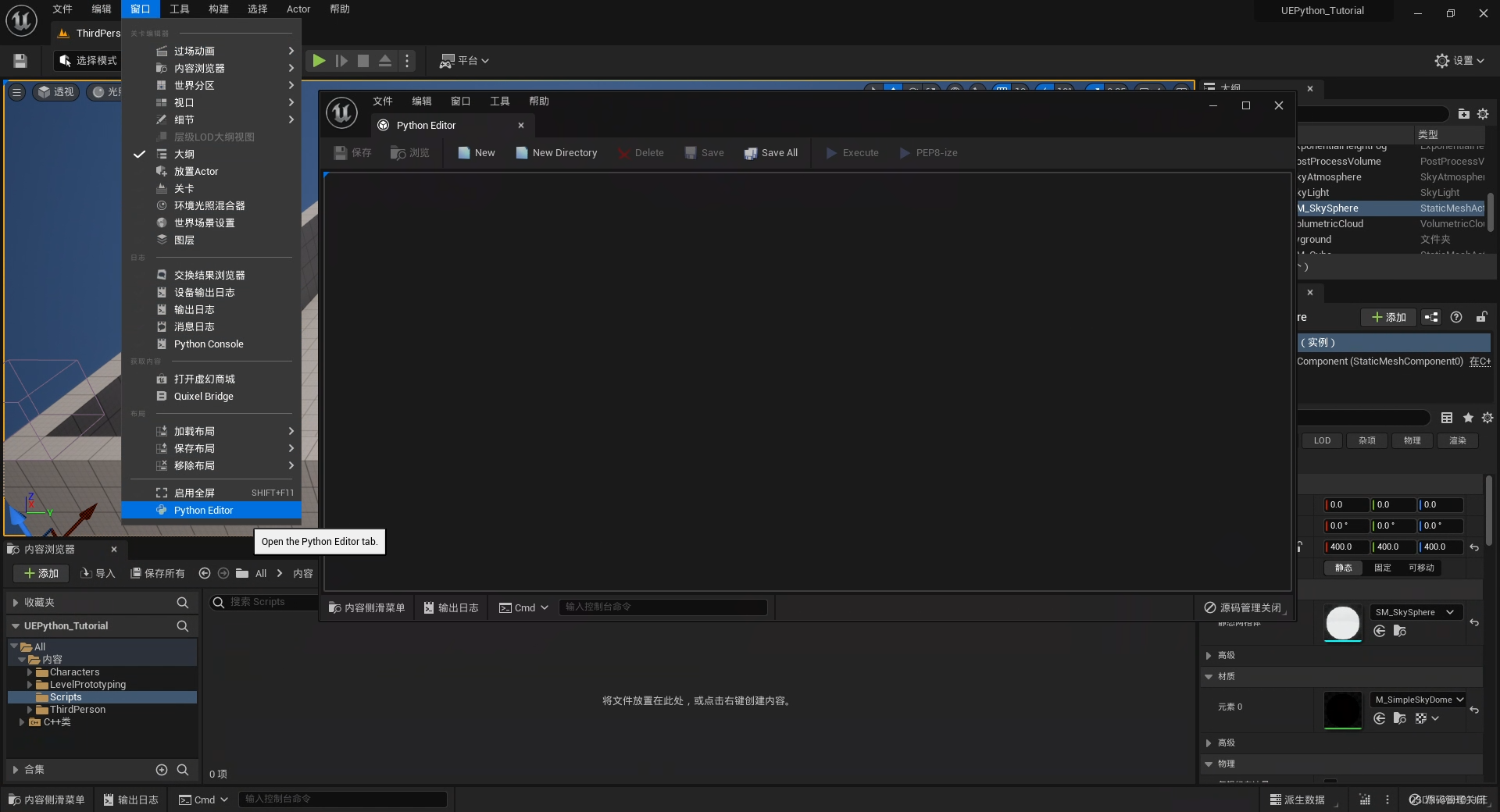Click the lock icon in details panel

1481,317
